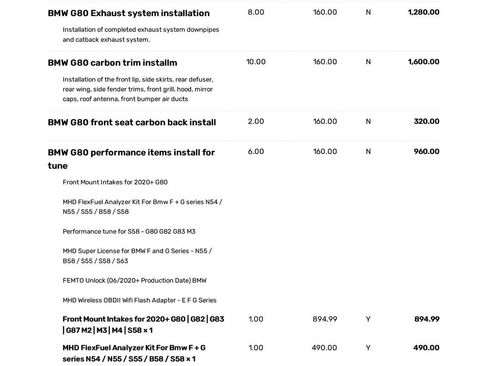Select bold 'MHD FlexFuel Analyzer Kit For Bmw F + G' item
The height and width of the screenshot is (366, 488).
click(134, 353)
